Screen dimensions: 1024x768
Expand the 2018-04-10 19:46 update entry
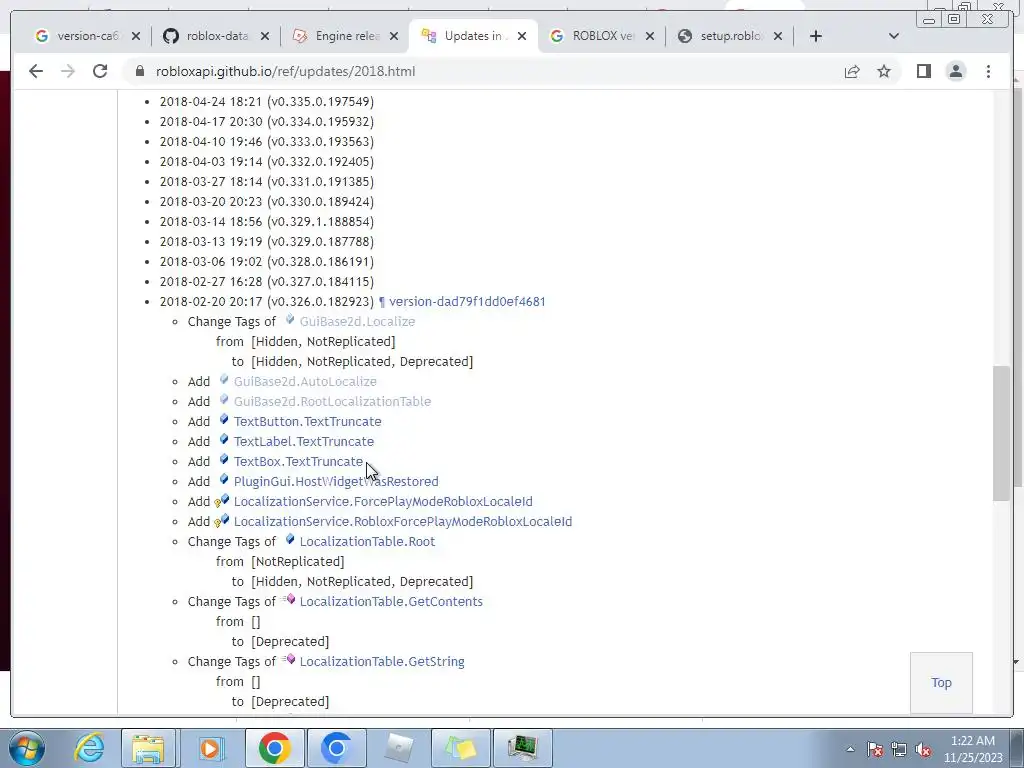266,142
